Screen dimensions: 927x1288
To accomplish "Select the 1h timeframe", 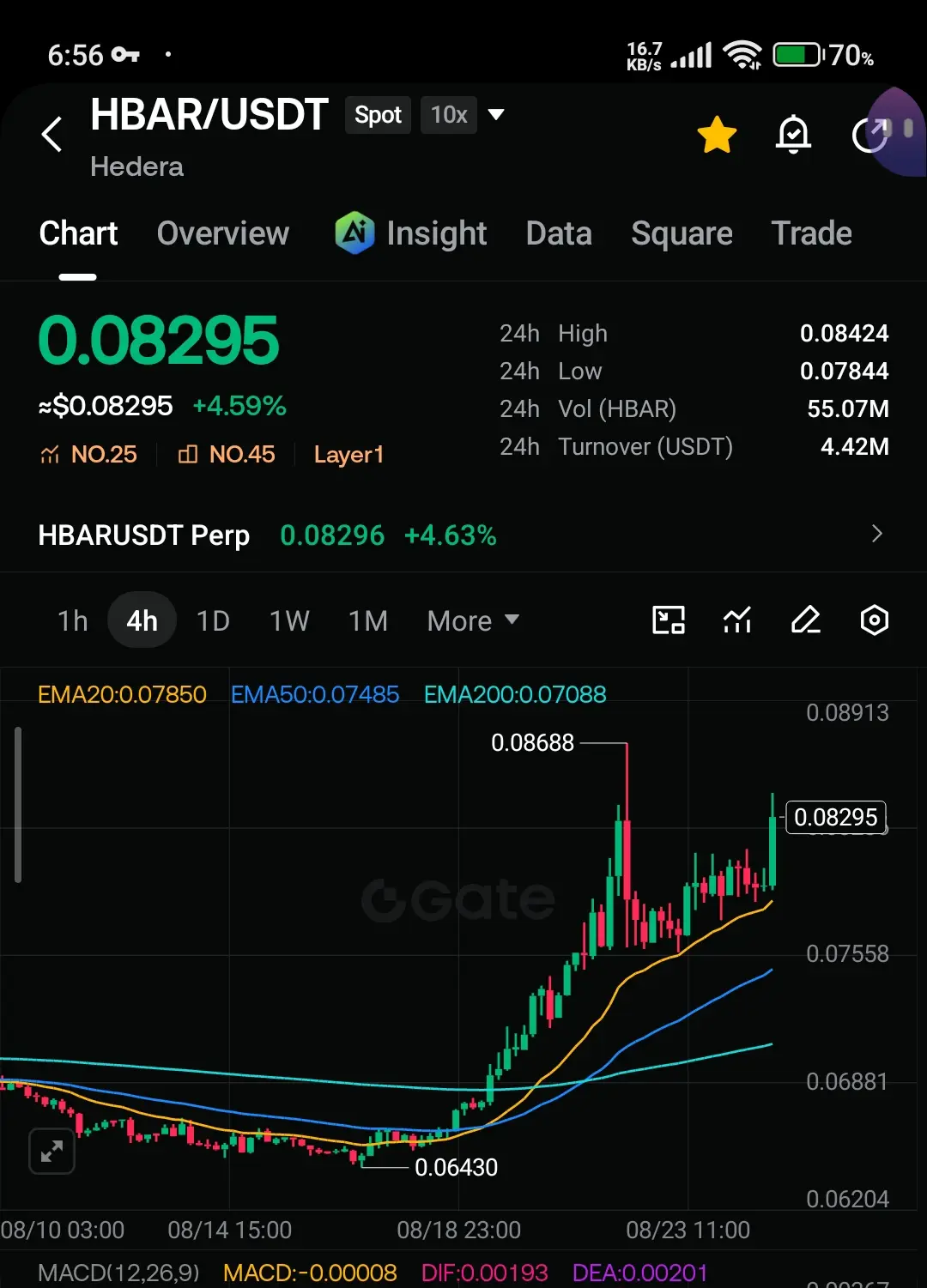I will [73, 620].
